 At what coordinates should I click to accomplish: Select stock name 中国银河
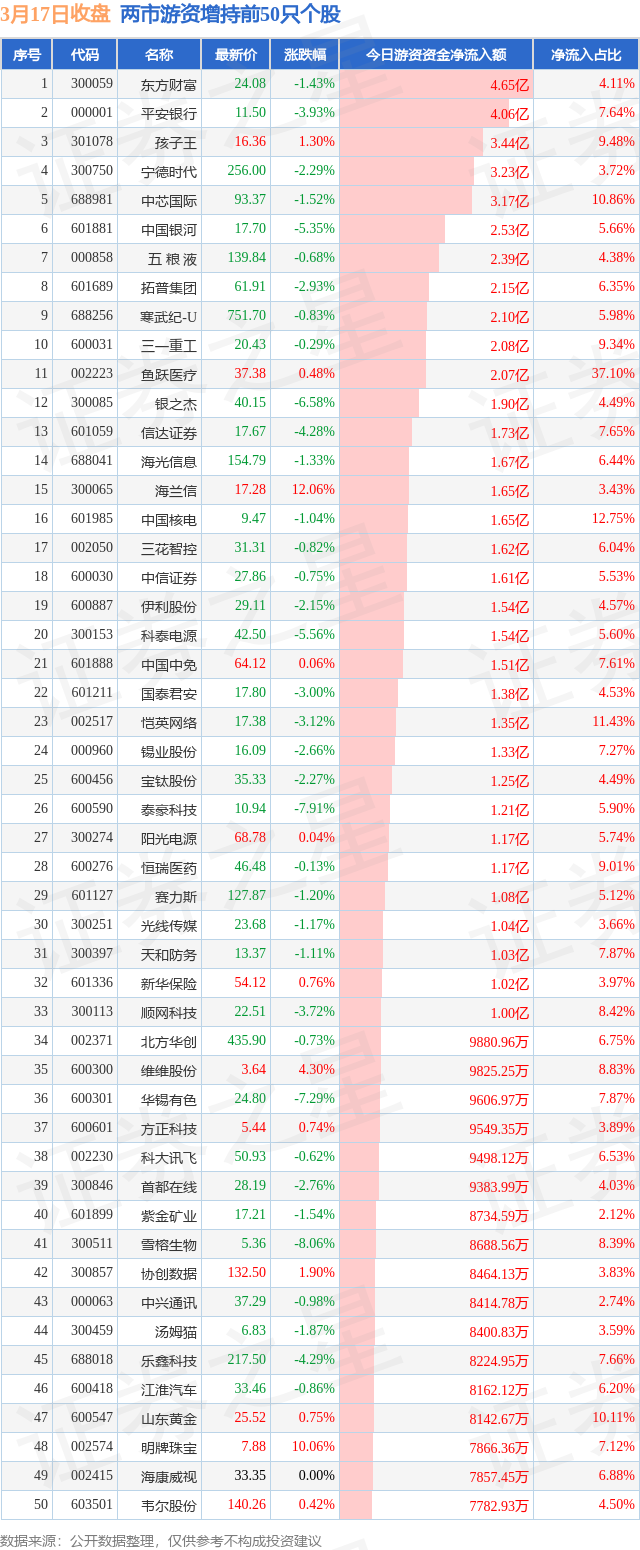pyautogui.click(x=169, y=229)
